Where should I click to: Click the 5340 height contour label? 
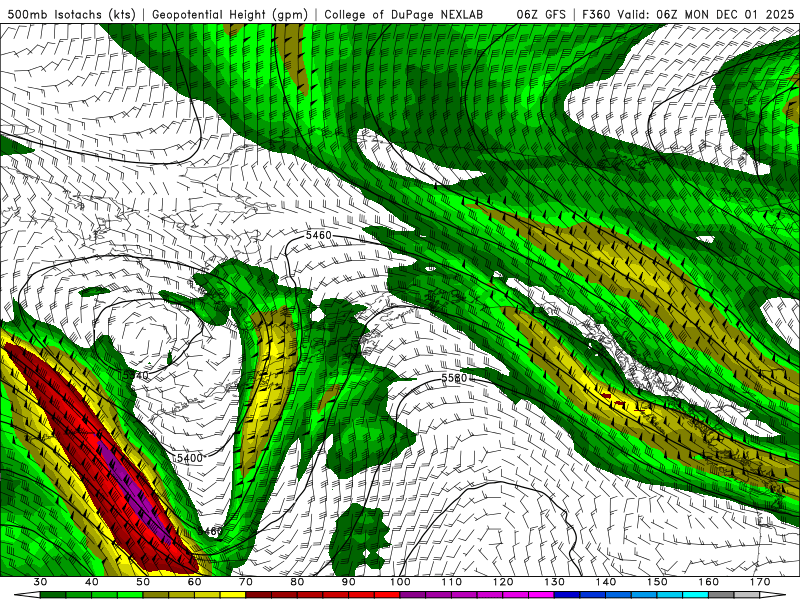(136, 376)
